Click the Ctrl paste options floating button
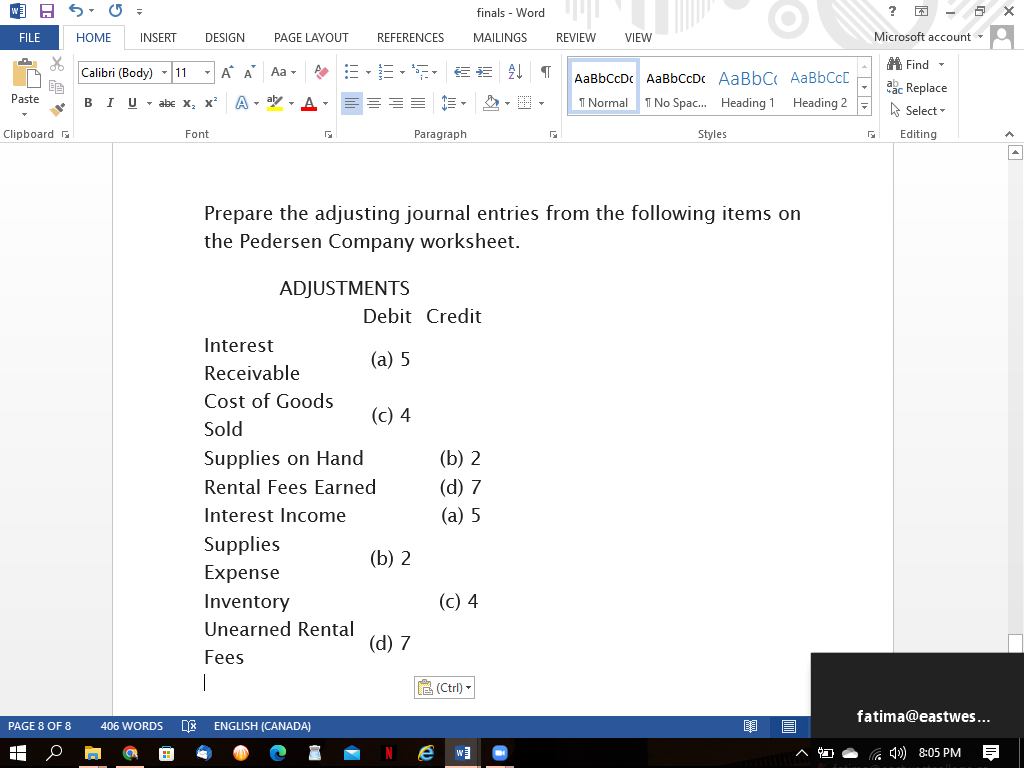1024x768 pixels. click(x=443, y=687)
